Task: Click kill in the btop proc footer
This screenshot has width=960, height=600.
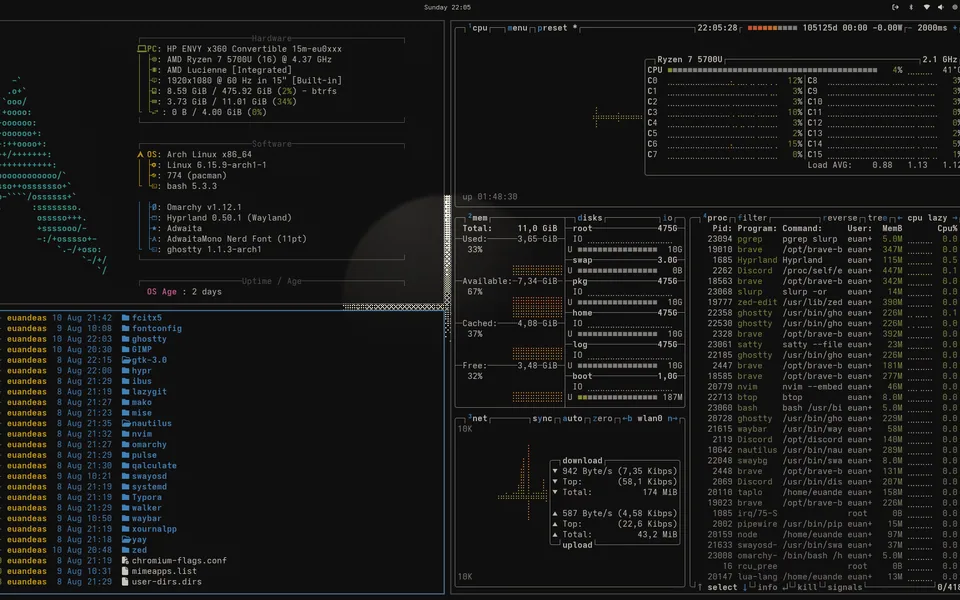Action: (807, 587)
